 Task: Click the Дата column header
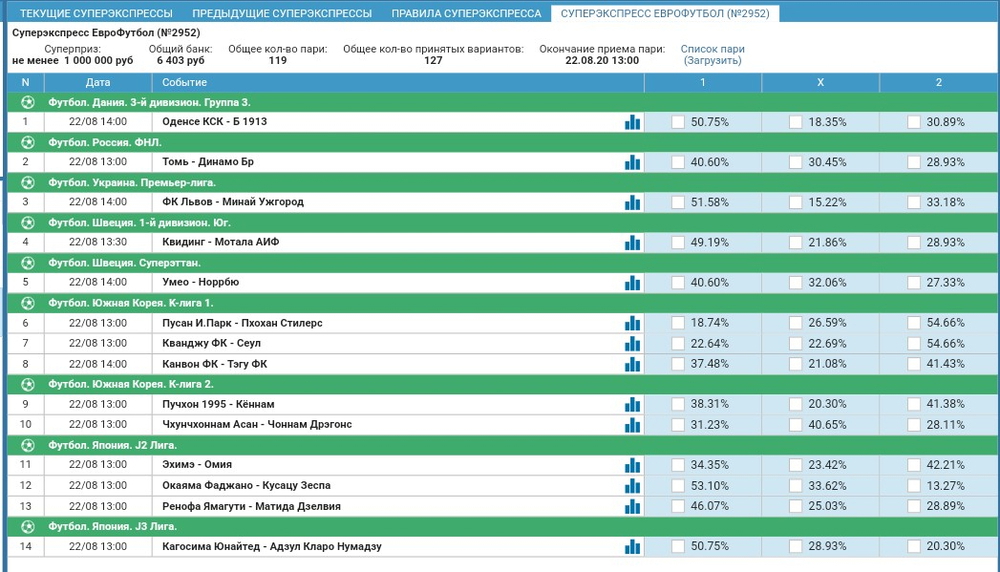(98, 82)
